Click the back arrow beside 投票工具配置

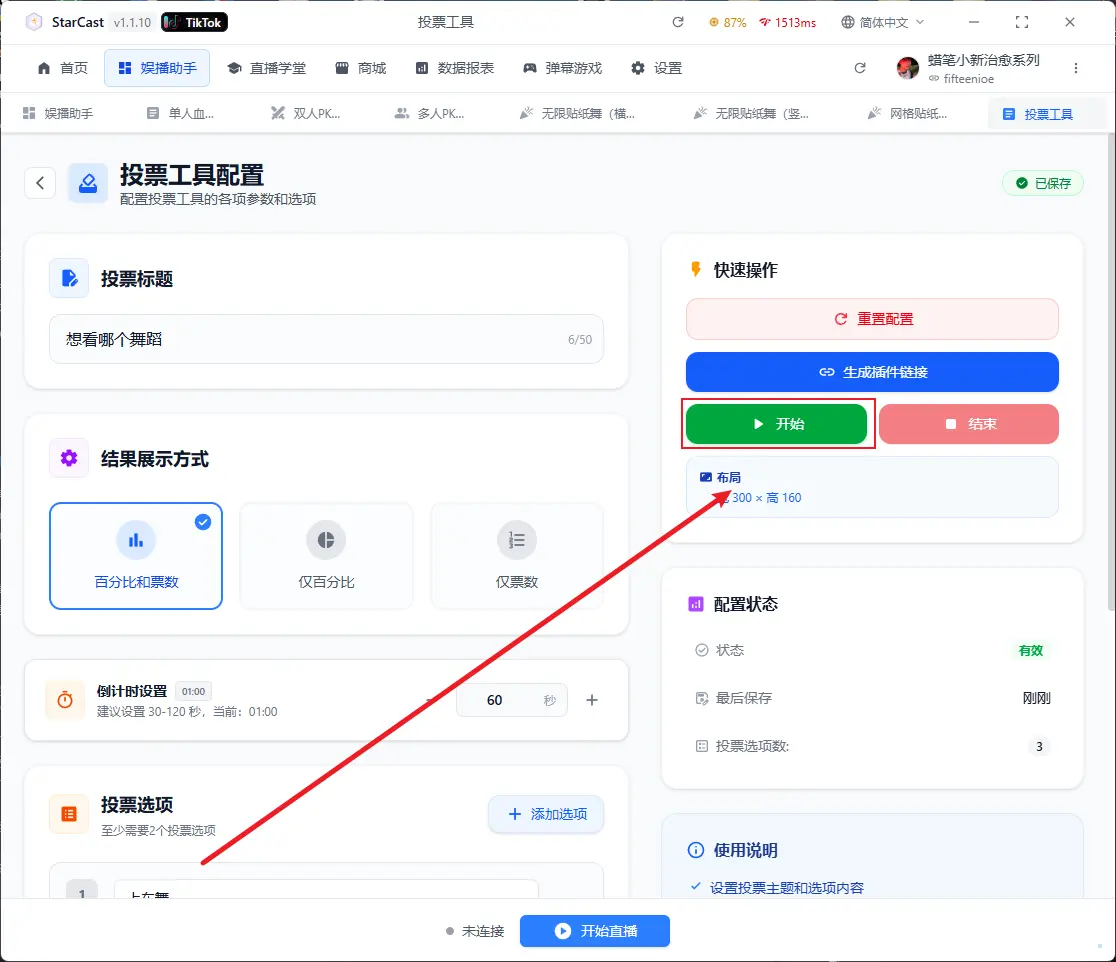click(40, 183)
